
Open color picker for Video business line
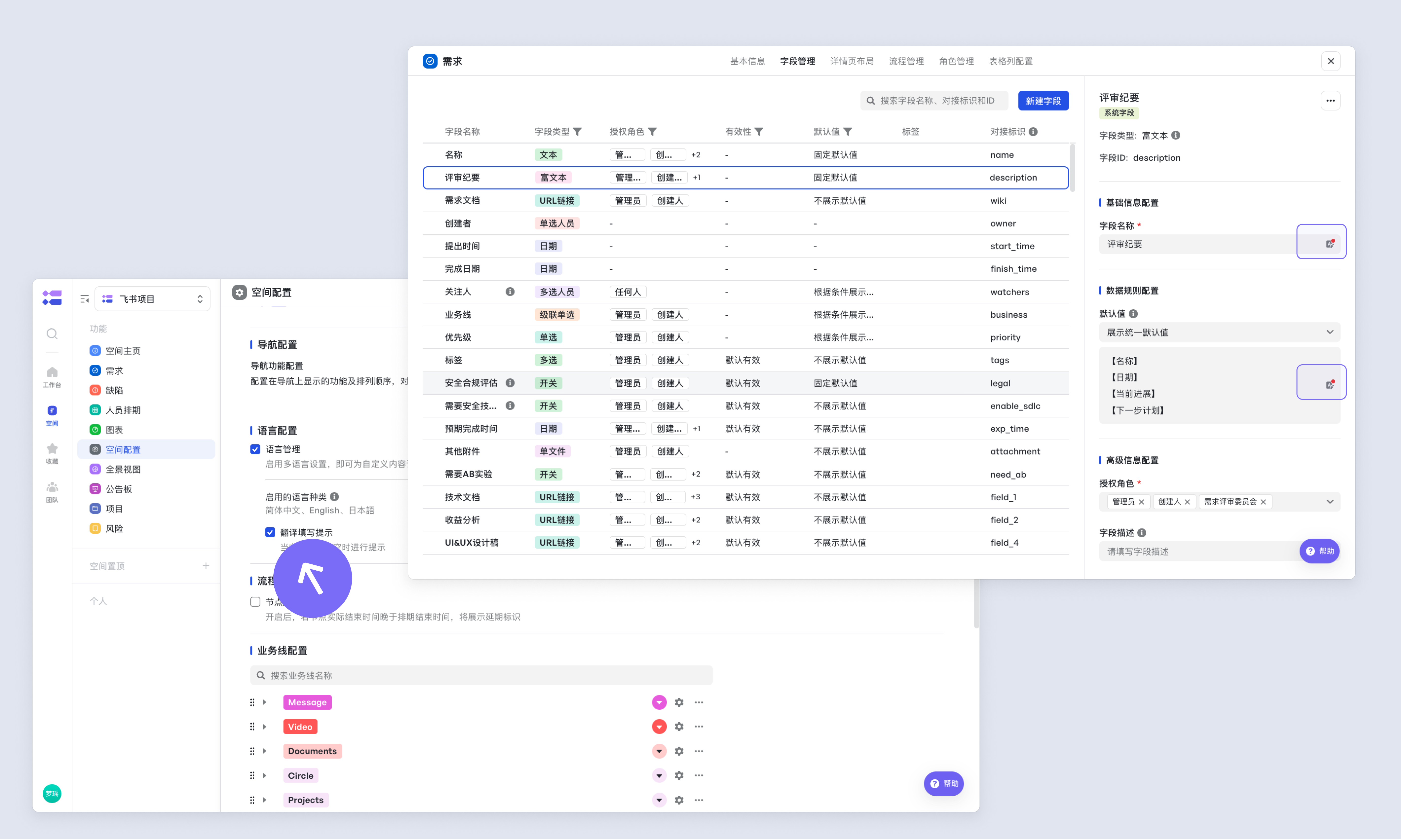tap(659, 727)
